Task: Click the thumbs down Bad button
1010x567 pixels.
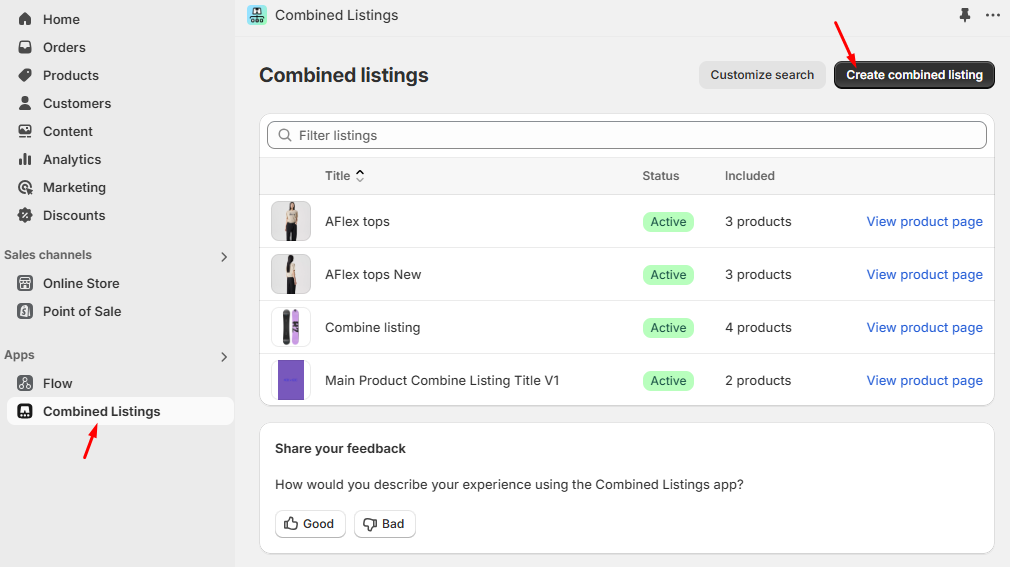Action: [x=384, y=524]
